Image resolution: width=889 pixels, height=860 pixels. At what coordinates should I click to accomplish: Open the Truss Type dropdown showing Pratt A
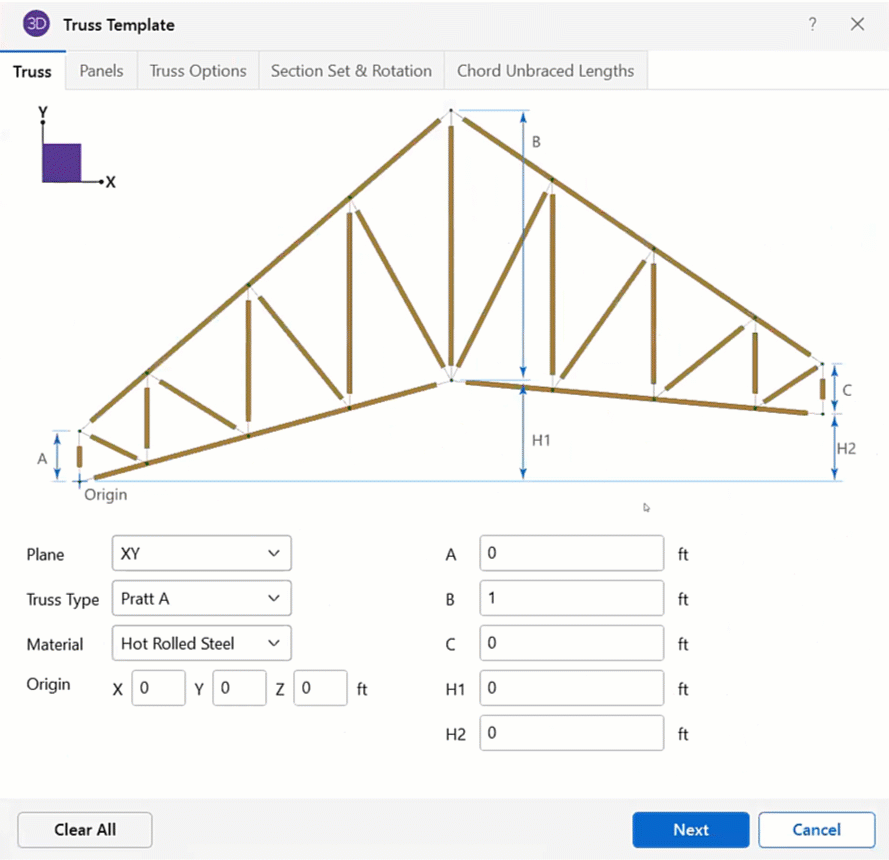[201, 598]
